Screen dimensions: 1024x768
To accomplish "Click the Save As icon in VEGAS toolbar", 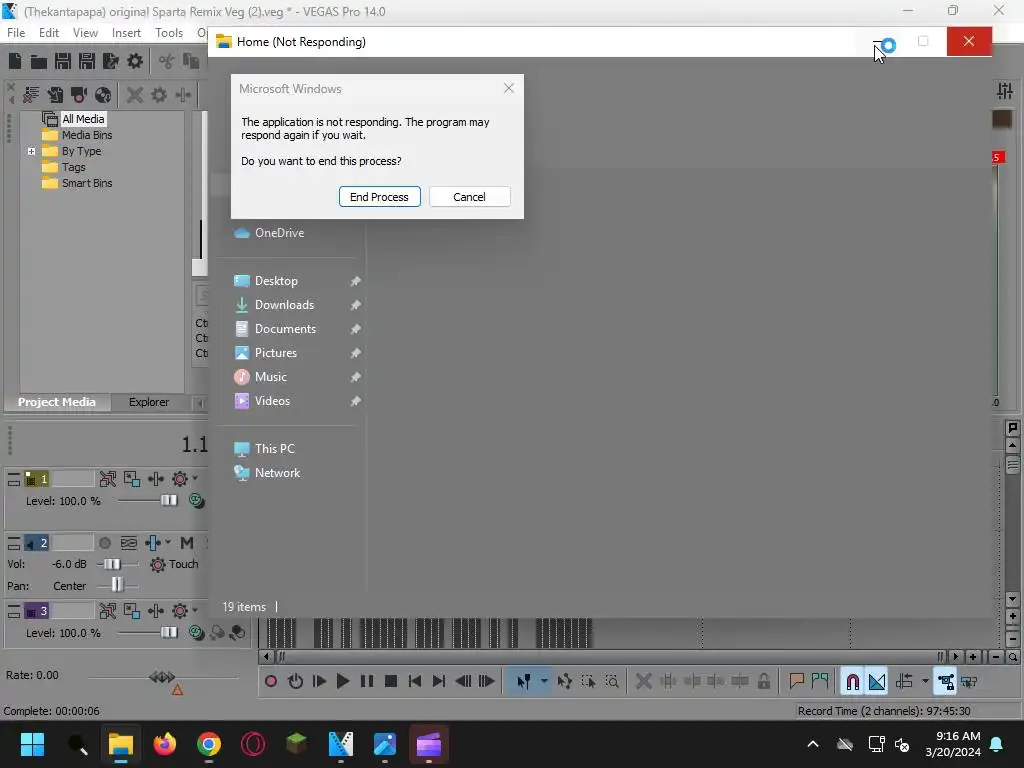I will [87, 61].
